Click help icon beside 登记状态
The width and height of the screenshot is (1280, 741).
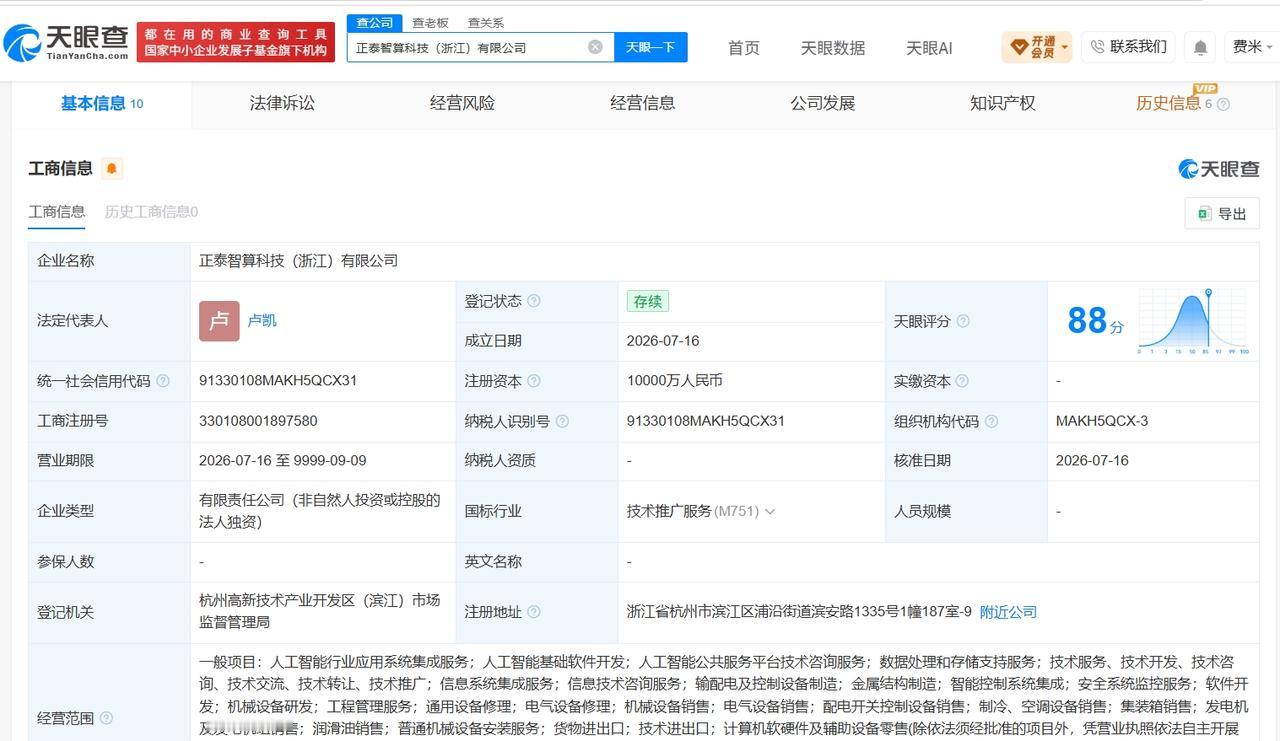pos(534,301)
